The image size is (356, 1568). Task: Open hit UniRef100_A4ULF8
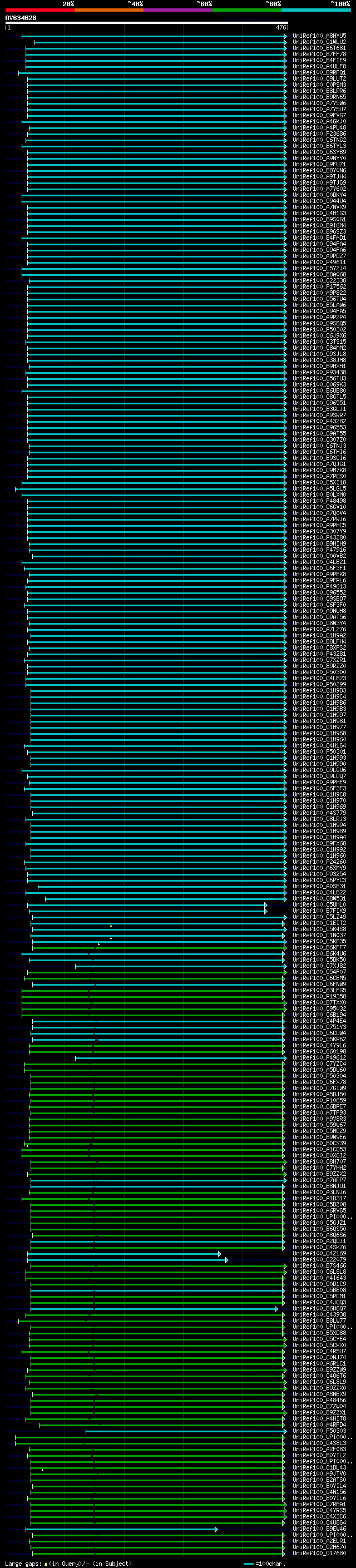(319, 66)
